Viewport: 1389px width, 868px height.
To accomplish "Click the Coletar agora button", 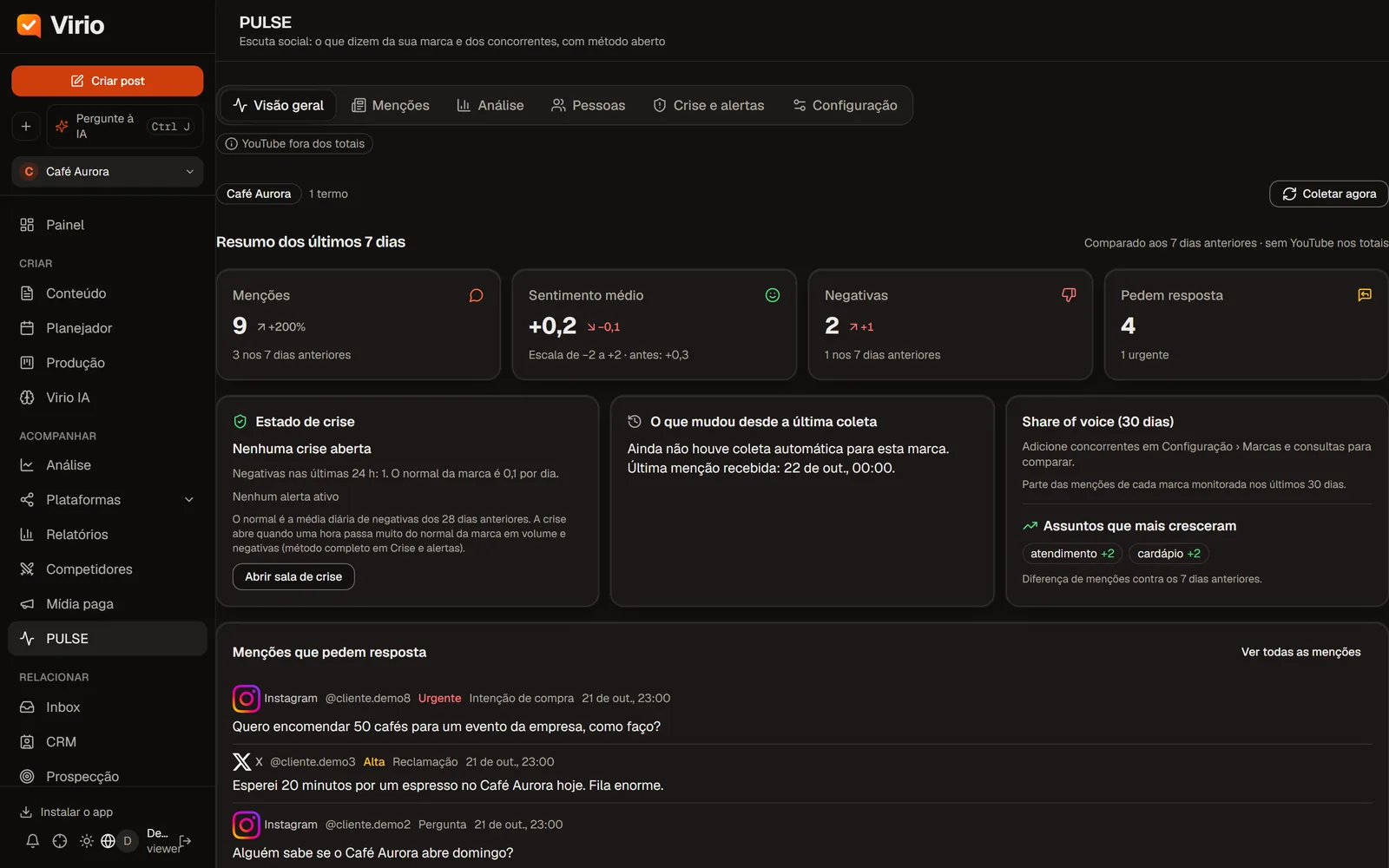I will [1328, 194].
